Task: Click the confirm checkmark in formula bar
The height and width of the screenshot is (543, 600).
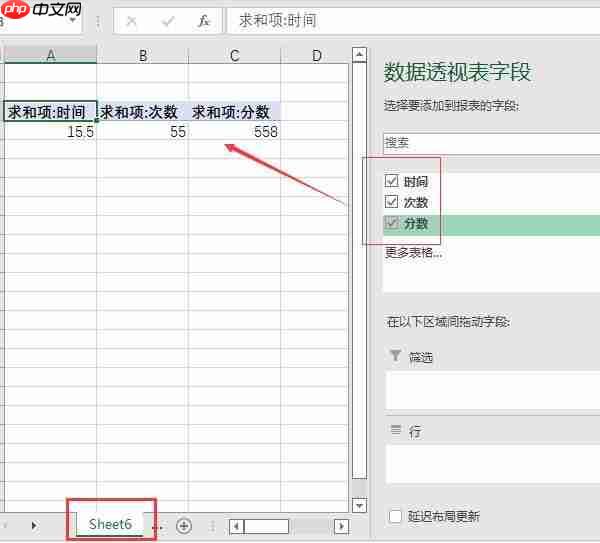Action: [x=168, y=21]
